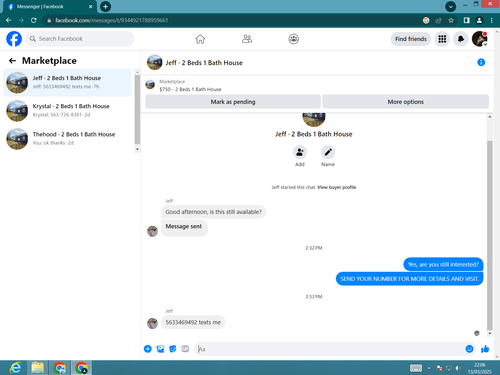The height and width of the screenshot is (375, 500).
Task: Open Chrome profile icon in toolbar
Action: pos(479,20)
